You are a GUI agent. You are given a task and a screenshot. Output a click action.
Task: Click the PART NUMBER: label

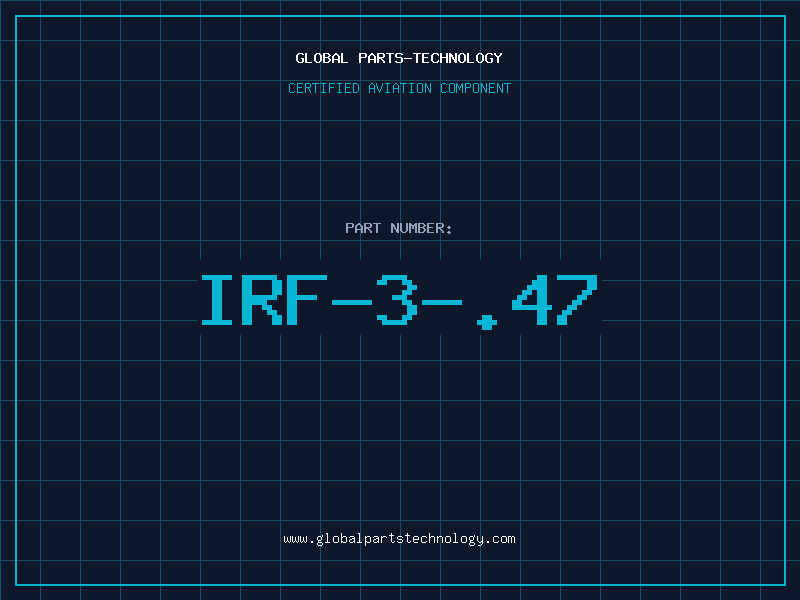(x=399, y=228)
